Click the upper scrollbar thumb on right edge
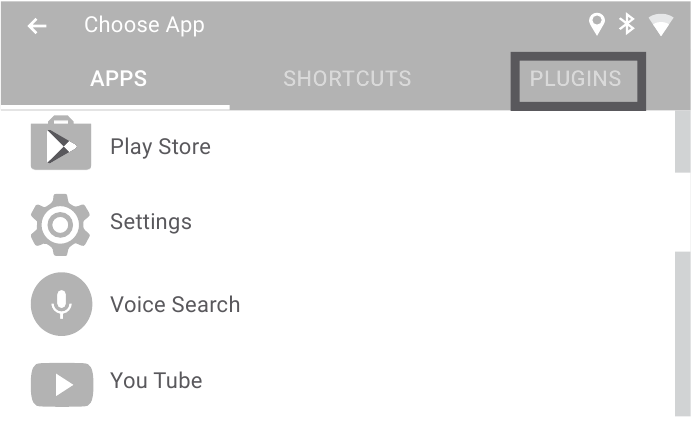Image resolution: width=695 pixels, height=422 pixels. [x=683, y=140]
